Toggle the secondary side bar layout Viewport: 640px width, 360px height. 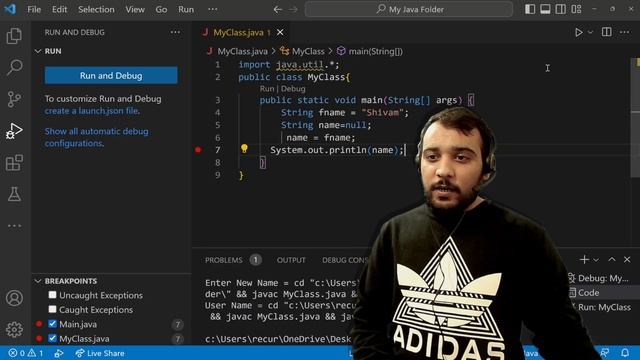point(561,9)
